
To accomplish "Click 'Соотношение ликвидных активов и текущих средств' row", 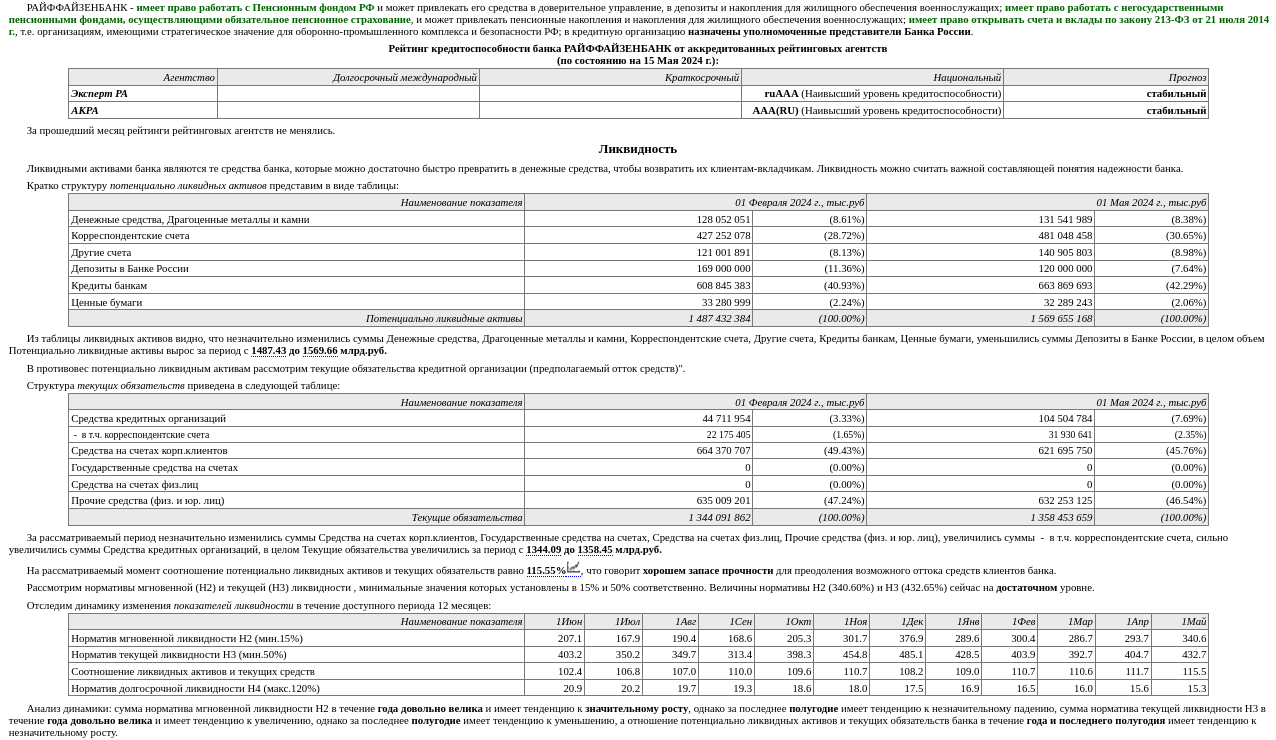I will tap(638, 671).
